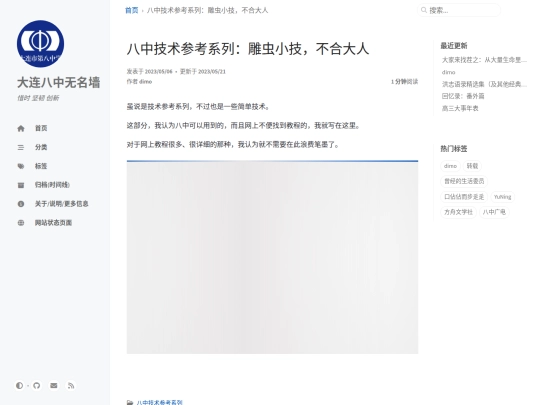This screenshot has width=540, height=405.
Task: Open recent post 高三大事年表
Action: point(460,108)
